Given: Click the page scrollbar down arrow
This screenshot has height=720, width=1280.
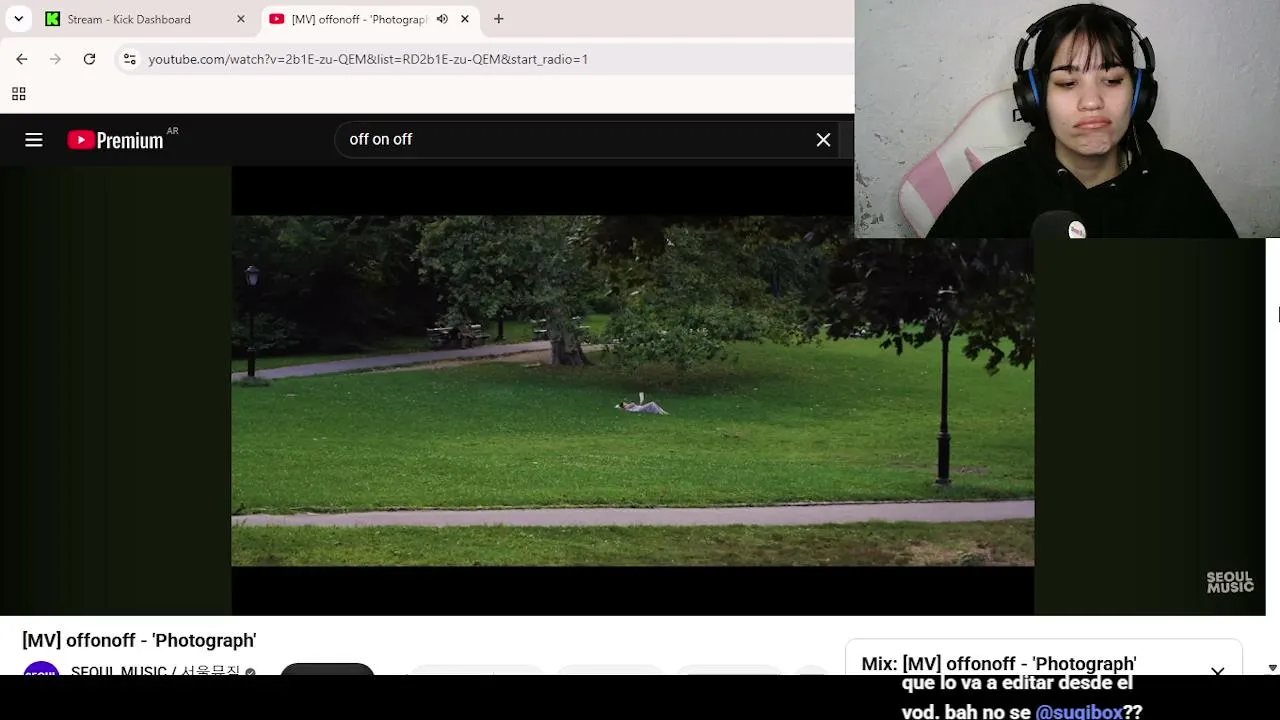Looking at the screenshot, I should [1272, 668].
